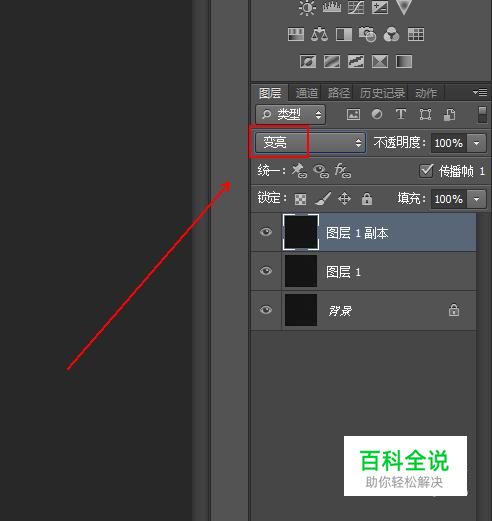Click the unify layer position icon
This screenshot has height=521, width=492.
(x=299, y=171)
